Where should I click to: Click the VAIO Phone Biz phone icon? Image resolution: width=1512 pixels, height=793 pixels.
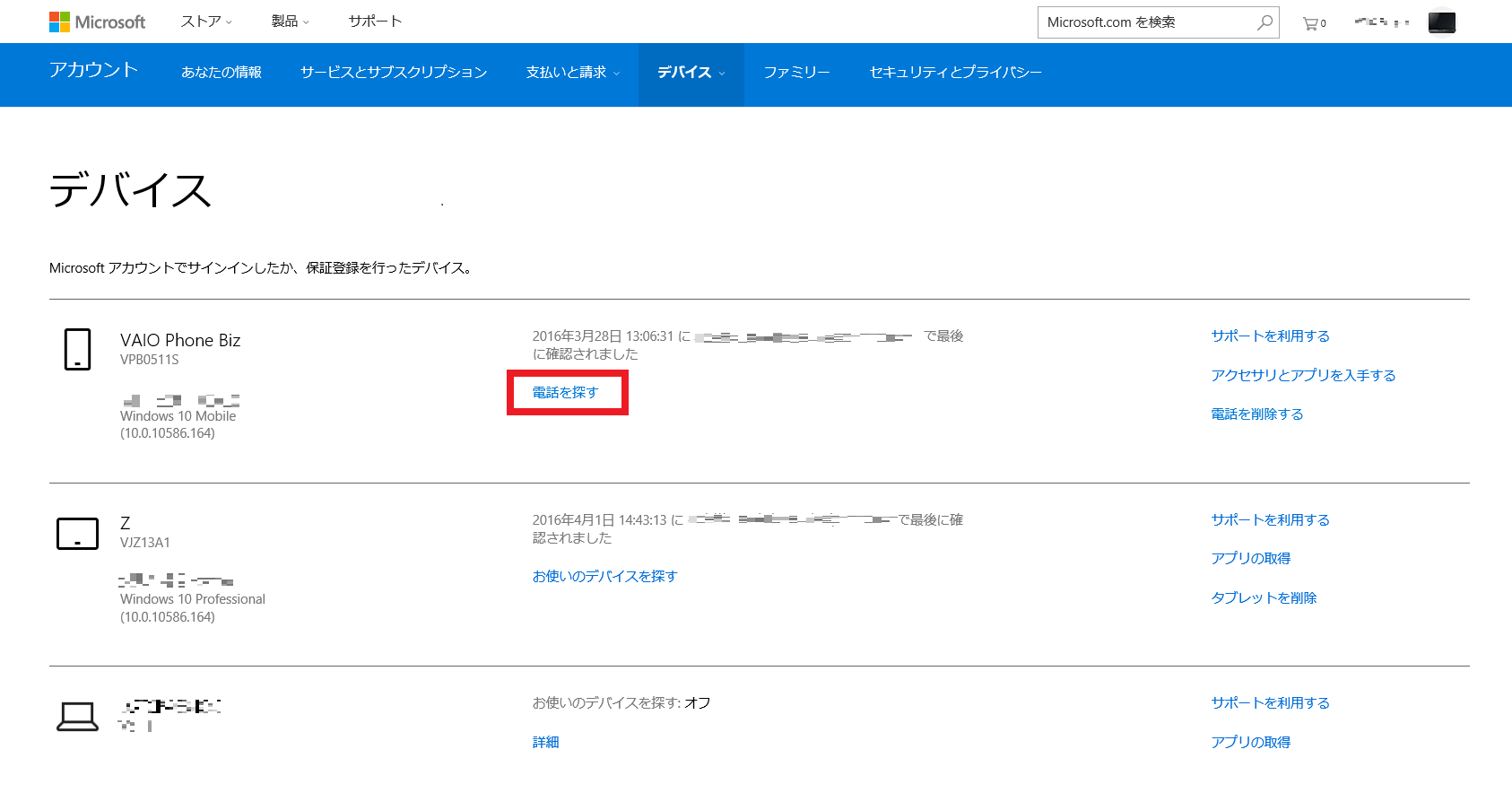(x=77, y=349)
